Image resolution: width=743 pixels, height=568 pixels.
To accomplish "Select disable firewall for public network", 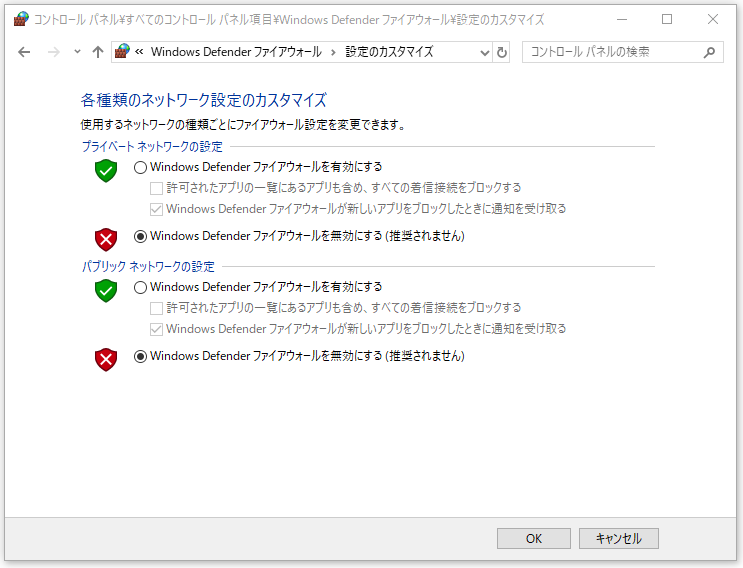I will [140, 356].
